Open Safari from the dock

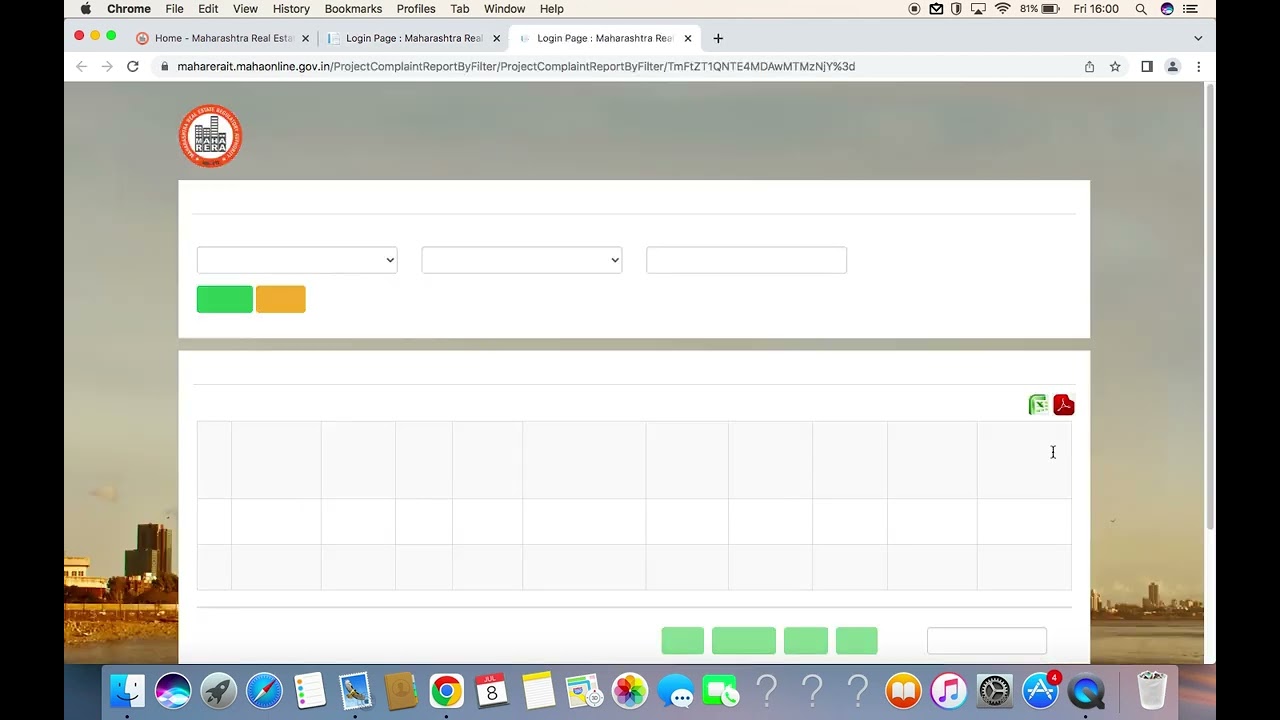point(264,691)
